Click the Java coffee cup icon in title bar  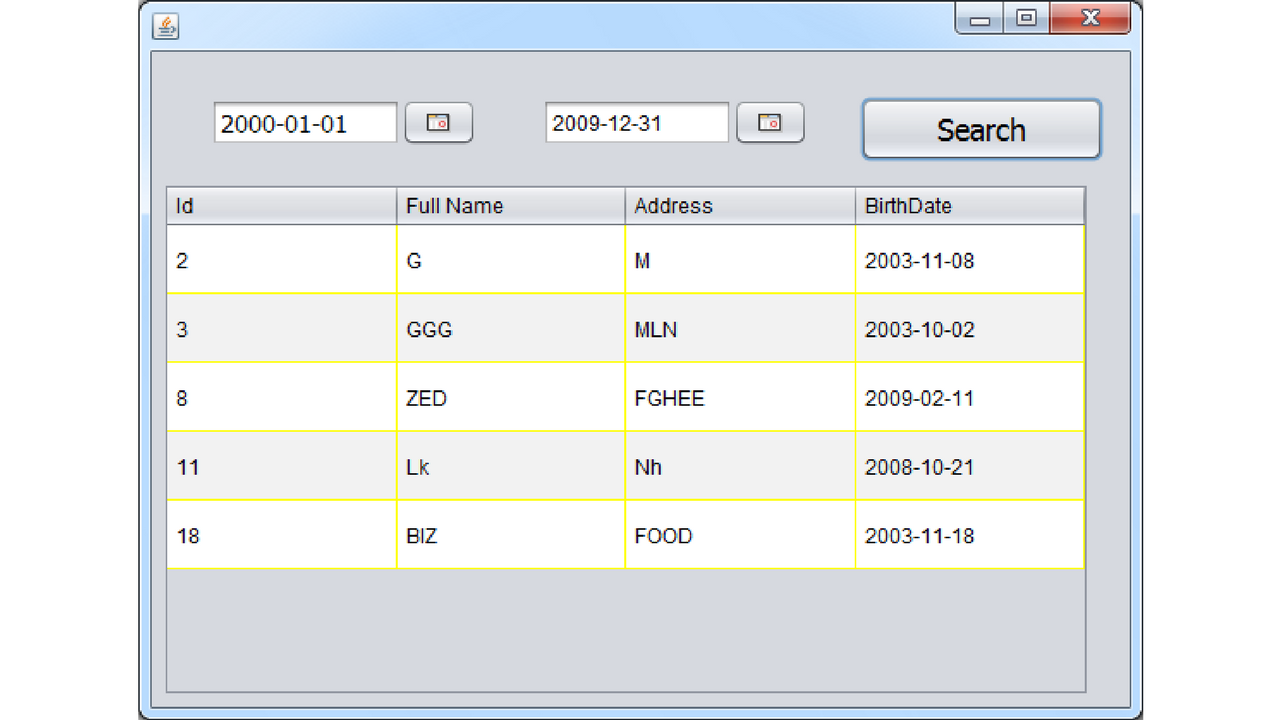pos(167,27)
